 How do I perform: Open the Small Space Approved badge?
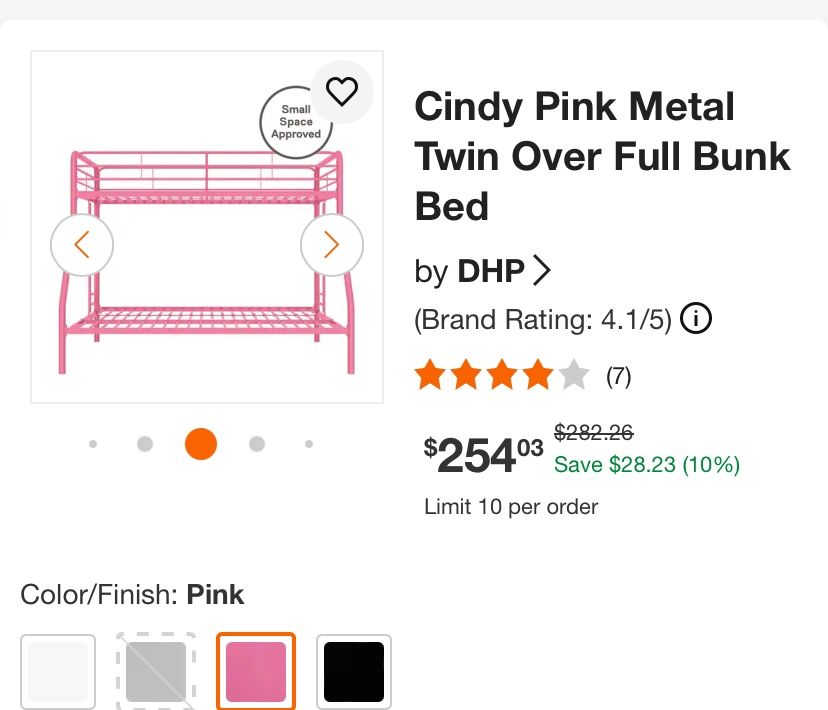point(296,119)
